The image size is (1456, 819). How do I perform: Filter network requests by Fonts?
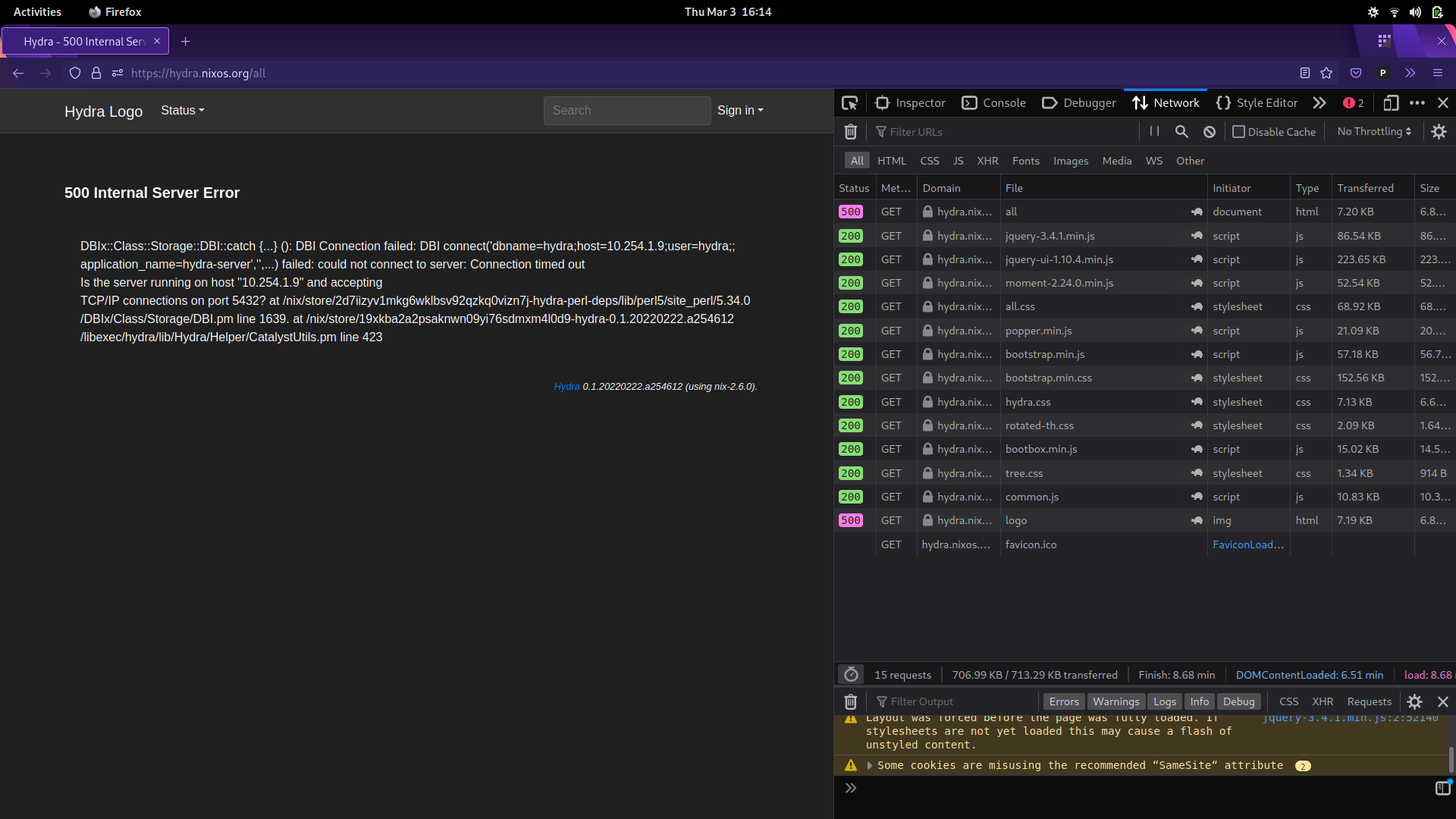(x=1025, y=161)
